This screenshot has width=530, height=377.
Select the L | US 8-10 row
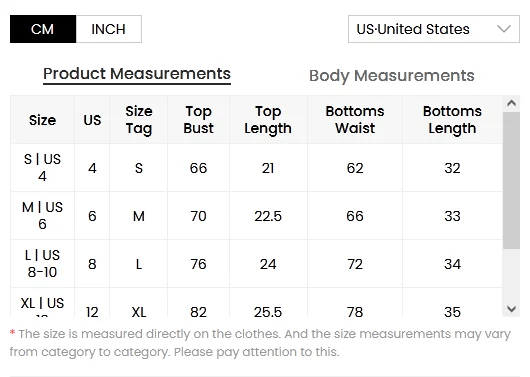257,264
